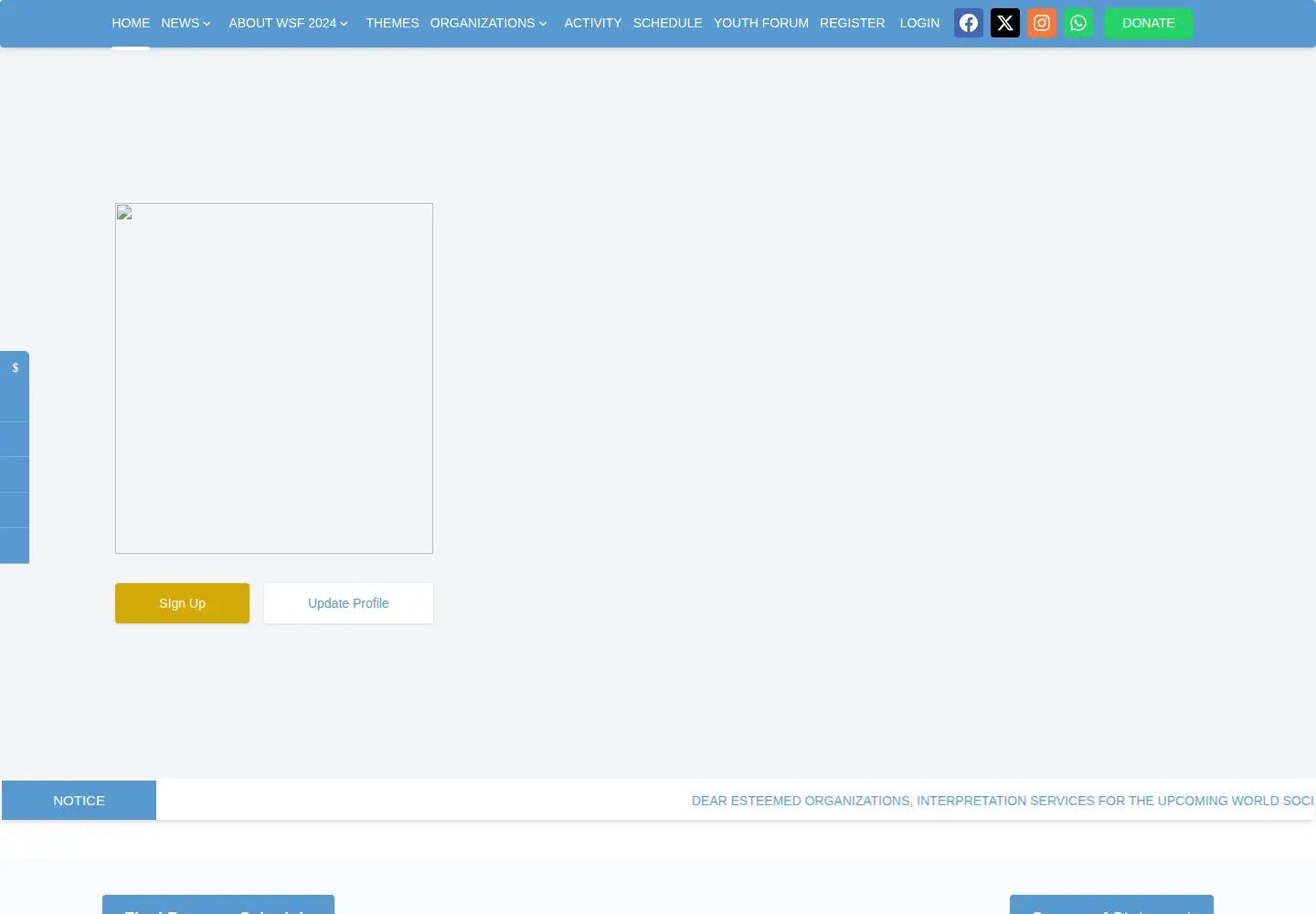The image size is (1316, 914).
Task: Go to the HOME menu item
Action: pos(131,23)
